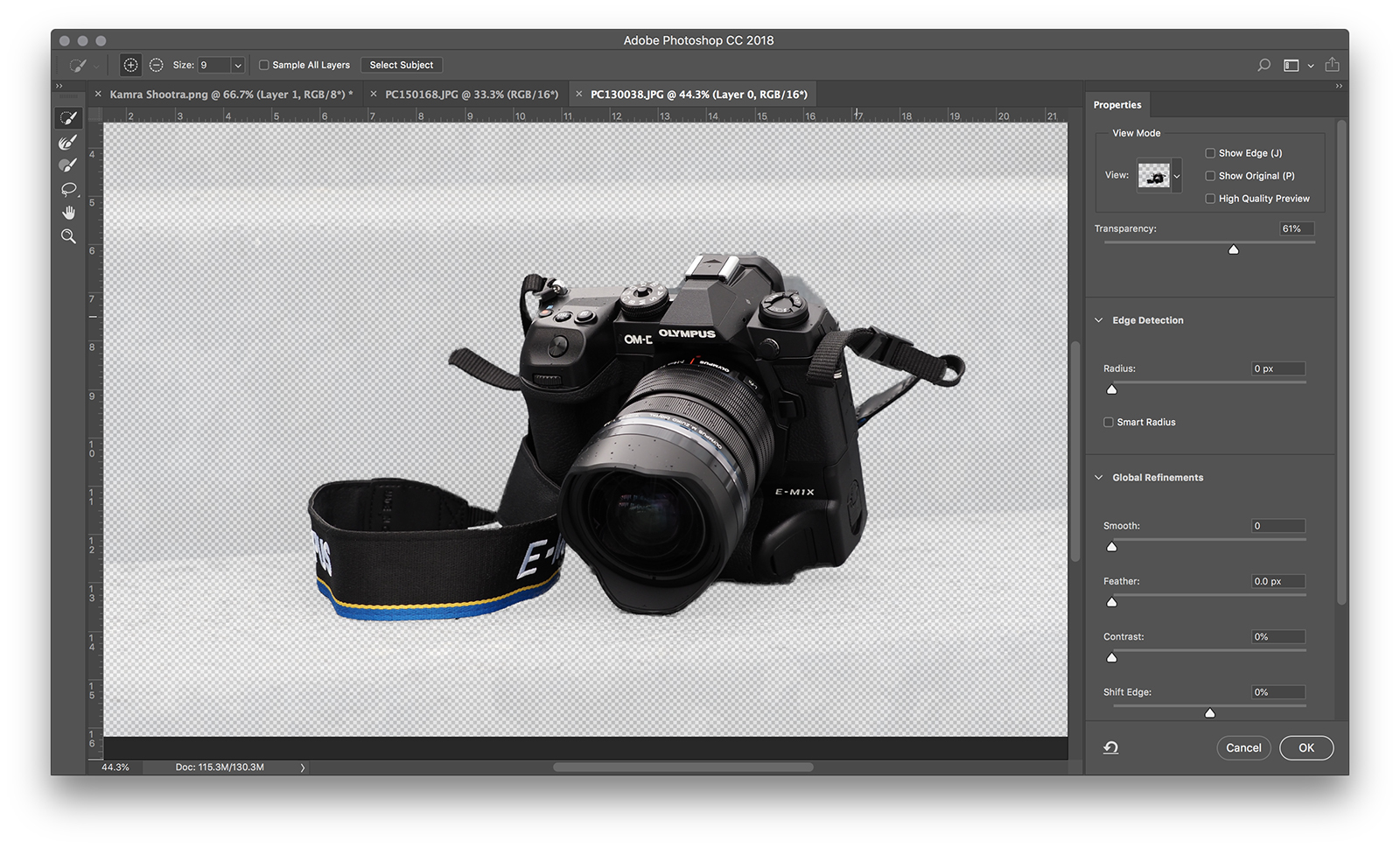Select the Quick Selection tool
This screenshot has width=1400, height=848.
point(68,118)
